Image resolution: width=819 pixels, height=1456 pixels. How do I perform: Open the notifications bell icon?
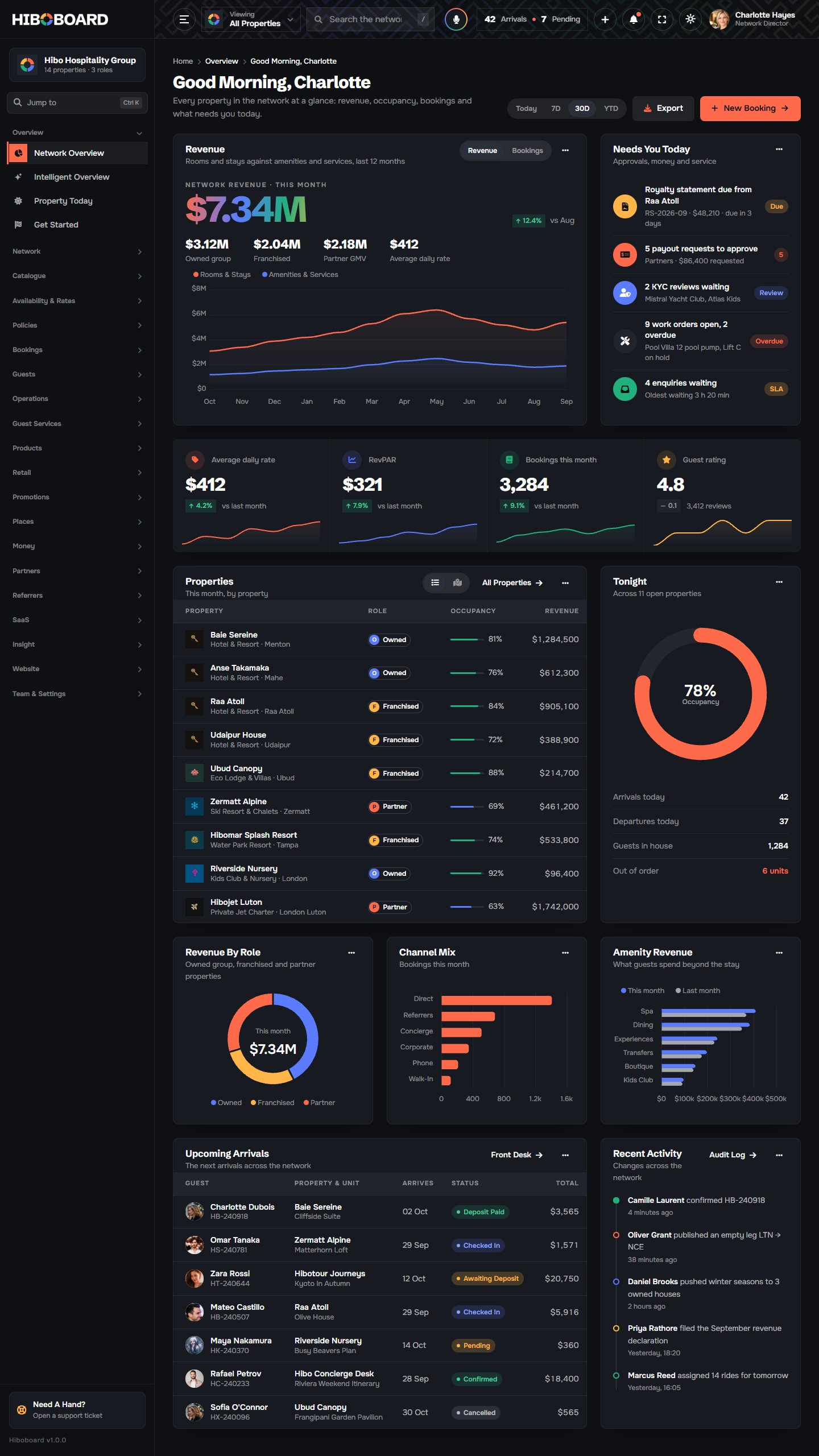pos(634,19)
